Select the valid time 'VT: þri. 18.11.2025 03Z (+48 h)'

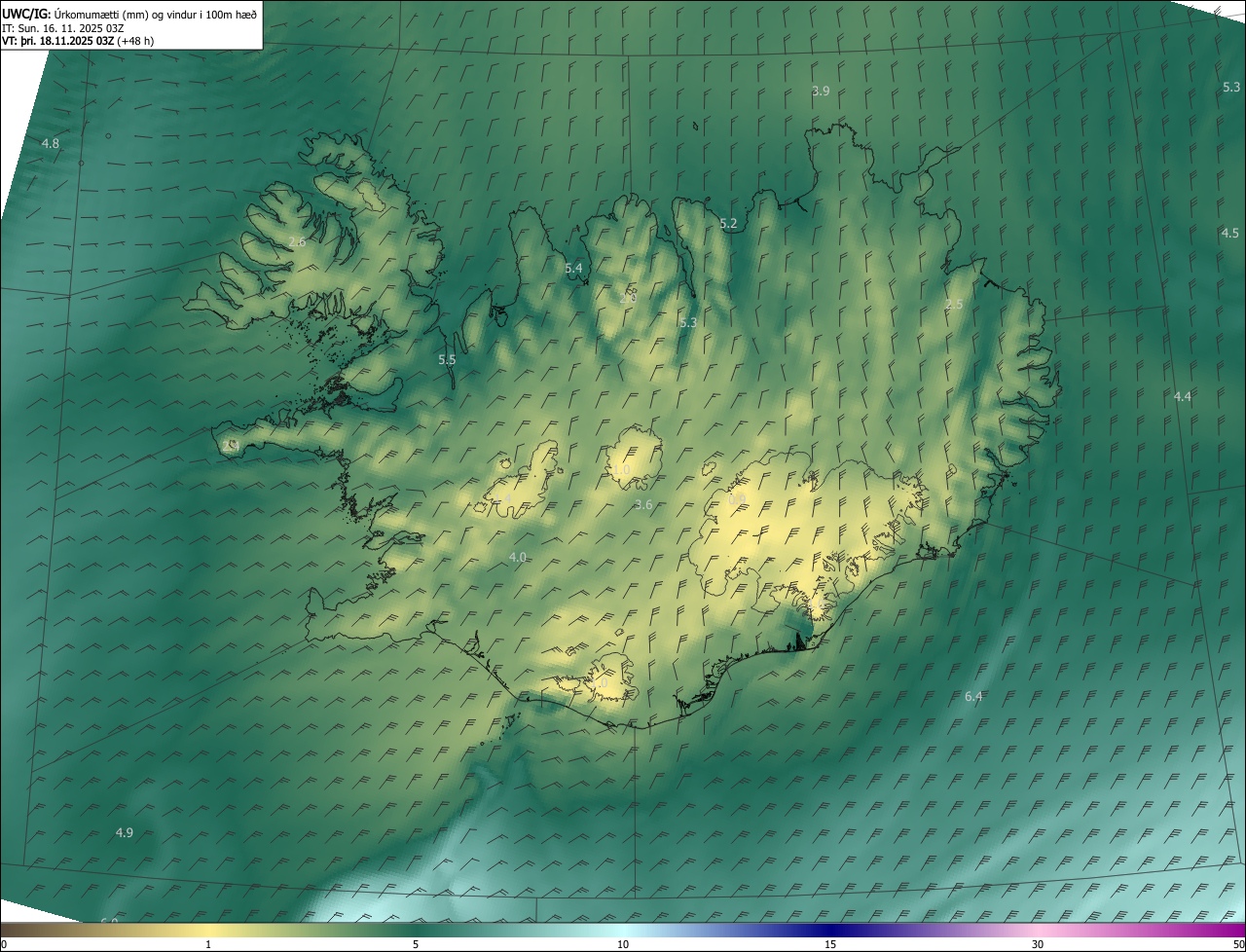78,41
